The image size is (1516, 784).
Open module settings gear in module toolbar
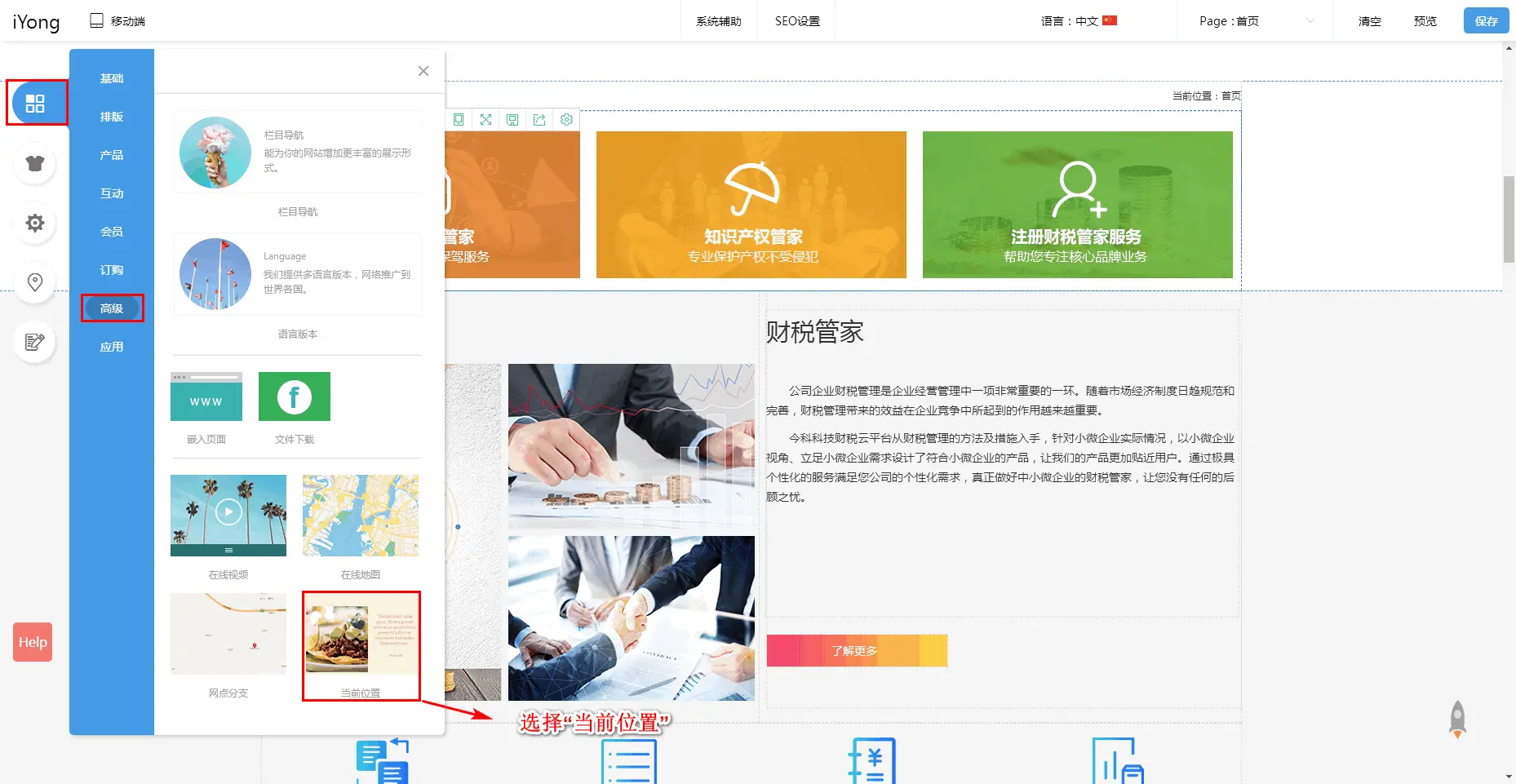pyautogui.click(x=566, y=120)
